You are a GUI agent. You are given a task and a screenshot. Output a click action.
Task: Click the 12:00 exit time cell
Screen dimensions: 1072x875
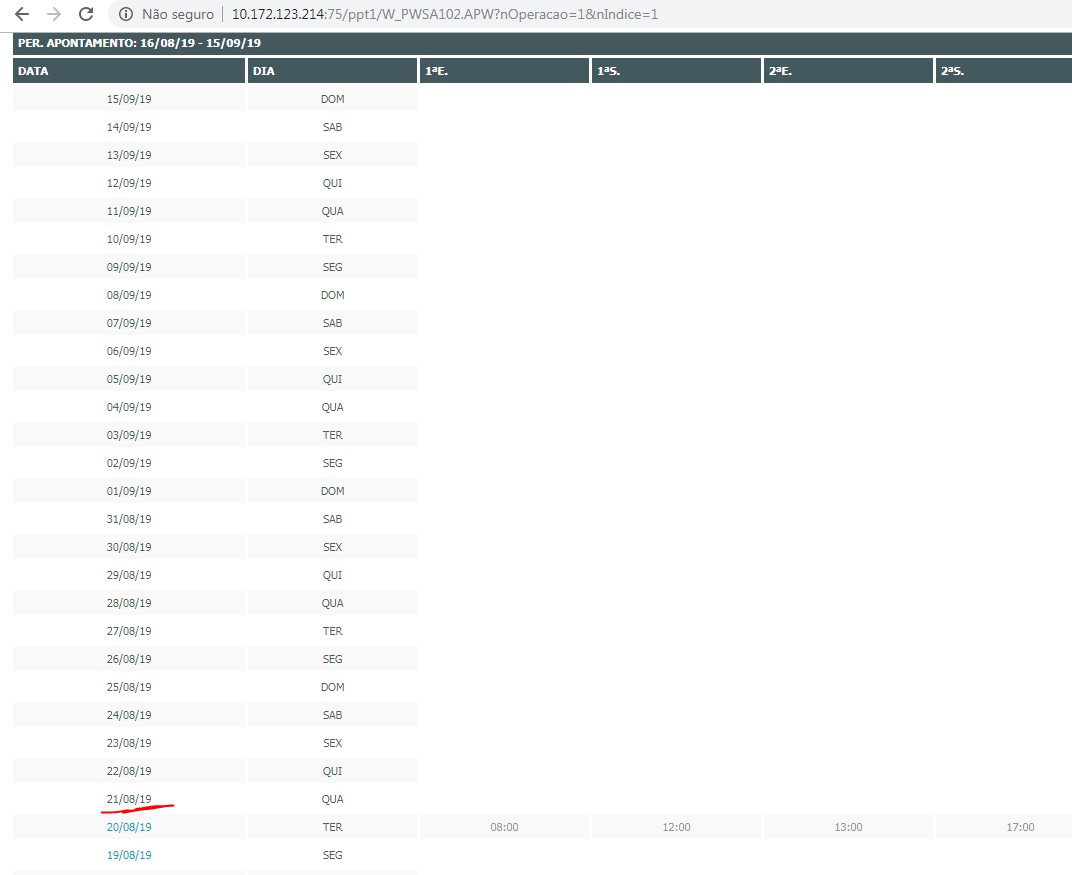pos(676,827)
